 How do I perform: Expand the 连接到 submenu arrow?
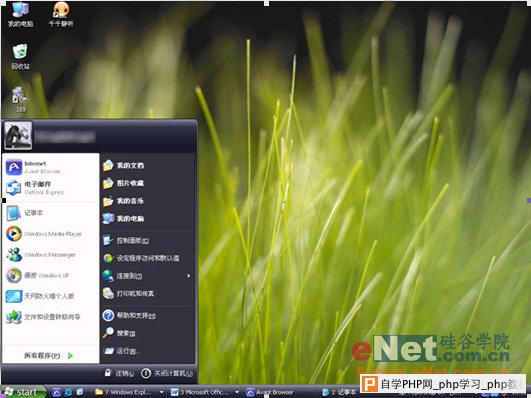coord(189,276)
